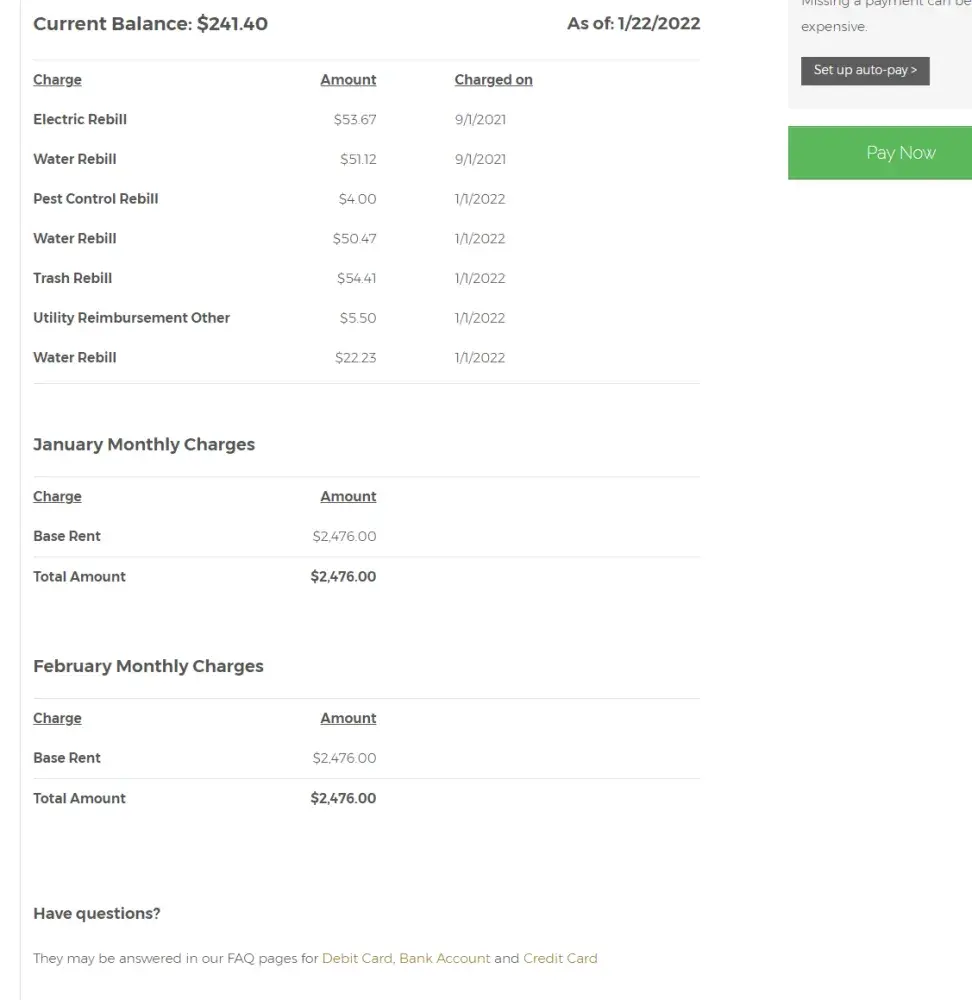
Task: Select the Trash Rebill charge label
Action: coord(73,278)
